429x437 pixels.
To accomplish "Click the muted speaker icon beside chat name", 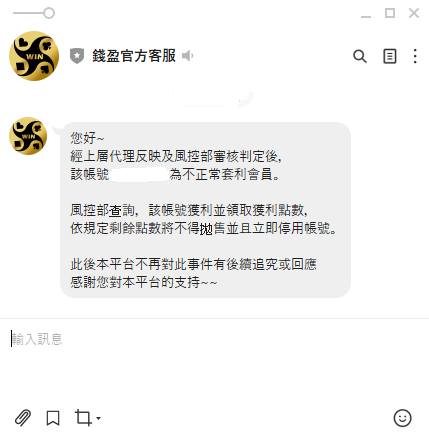I will pos(187,56).
